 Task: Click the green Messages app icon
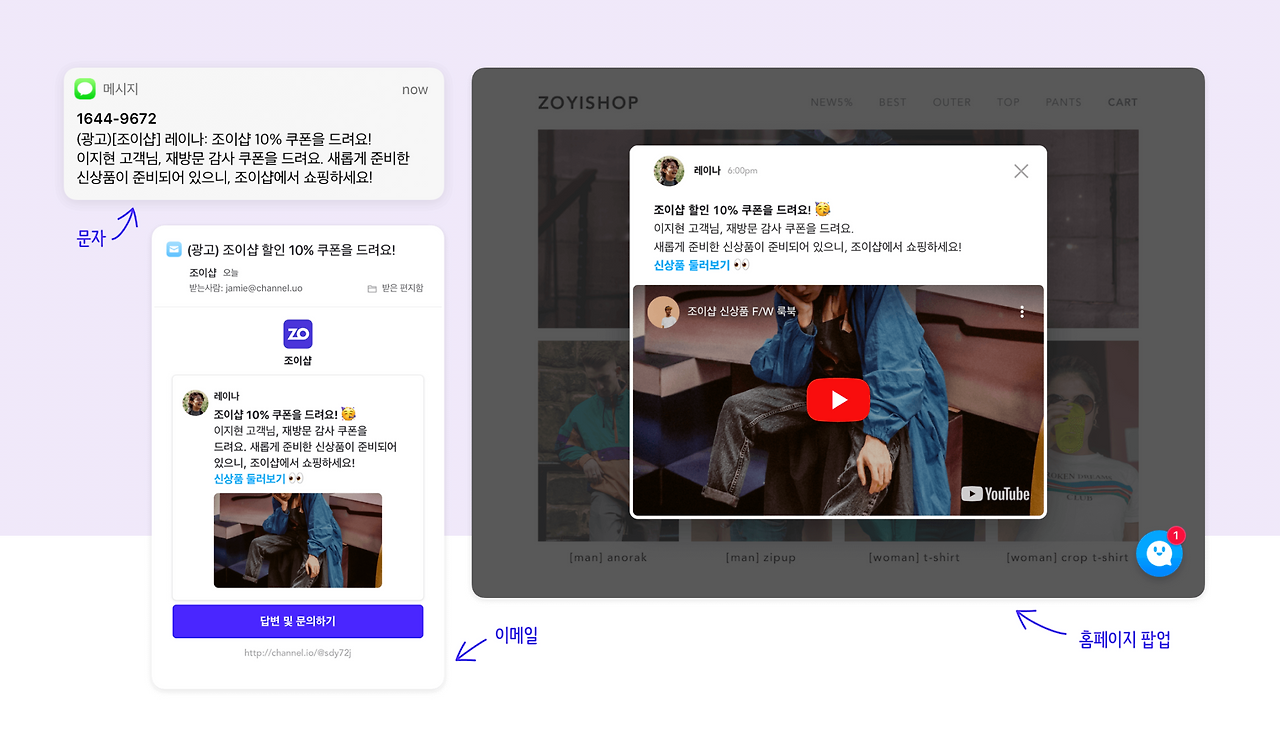(x=85, y=89)
